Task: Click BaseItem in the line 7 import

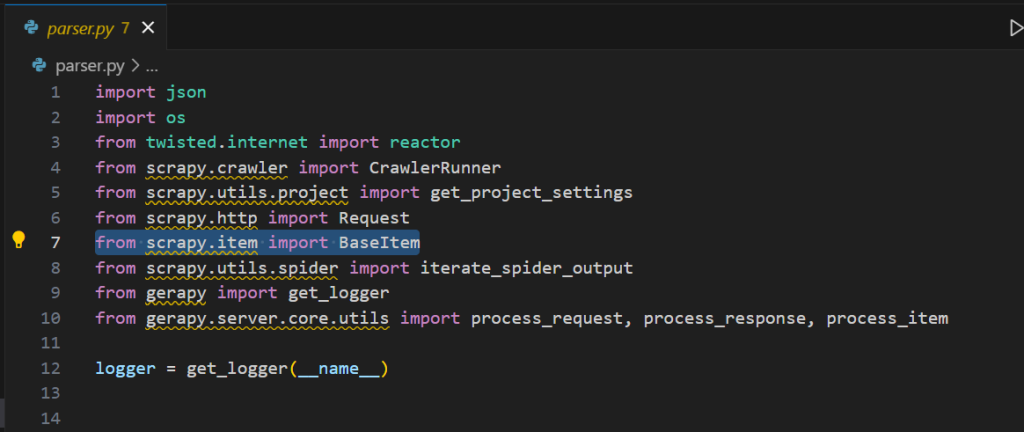Action: [x=380, y=242]
